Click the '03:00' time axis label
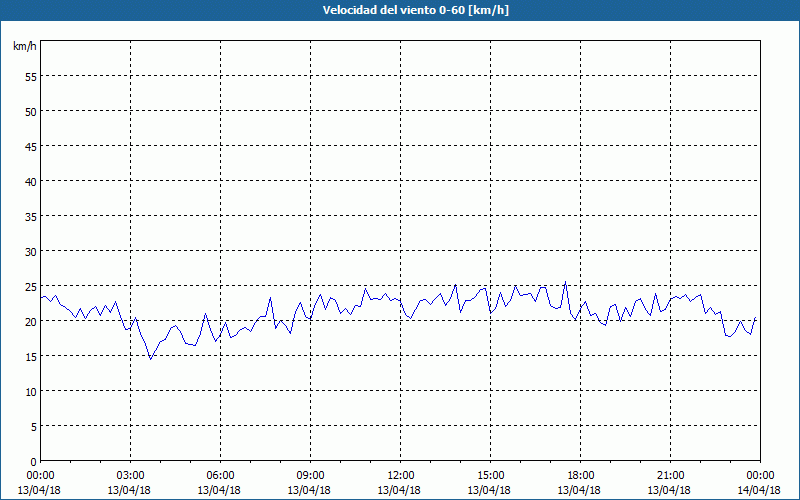This screenshot has height=500, width=800. tap(131, 476)
